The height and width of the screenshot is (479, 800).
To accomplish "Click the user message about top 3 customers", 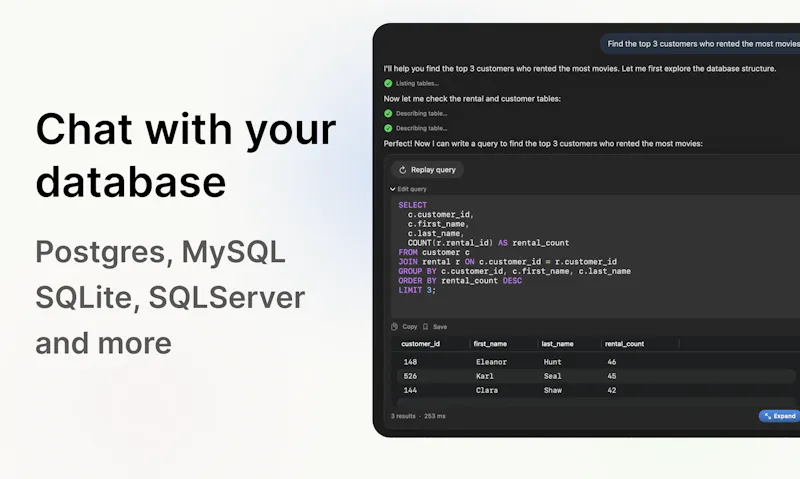I will click(x=700, y=44).
